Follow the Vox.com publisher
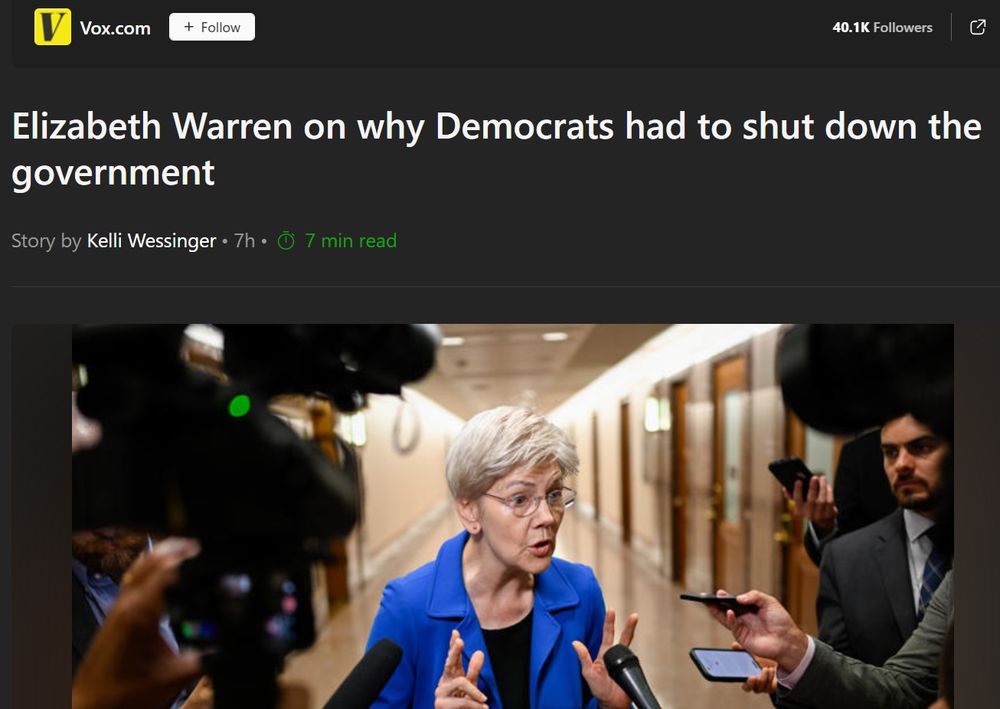The height and width of the screenshot is (709, 1000). tap(212, 27)
